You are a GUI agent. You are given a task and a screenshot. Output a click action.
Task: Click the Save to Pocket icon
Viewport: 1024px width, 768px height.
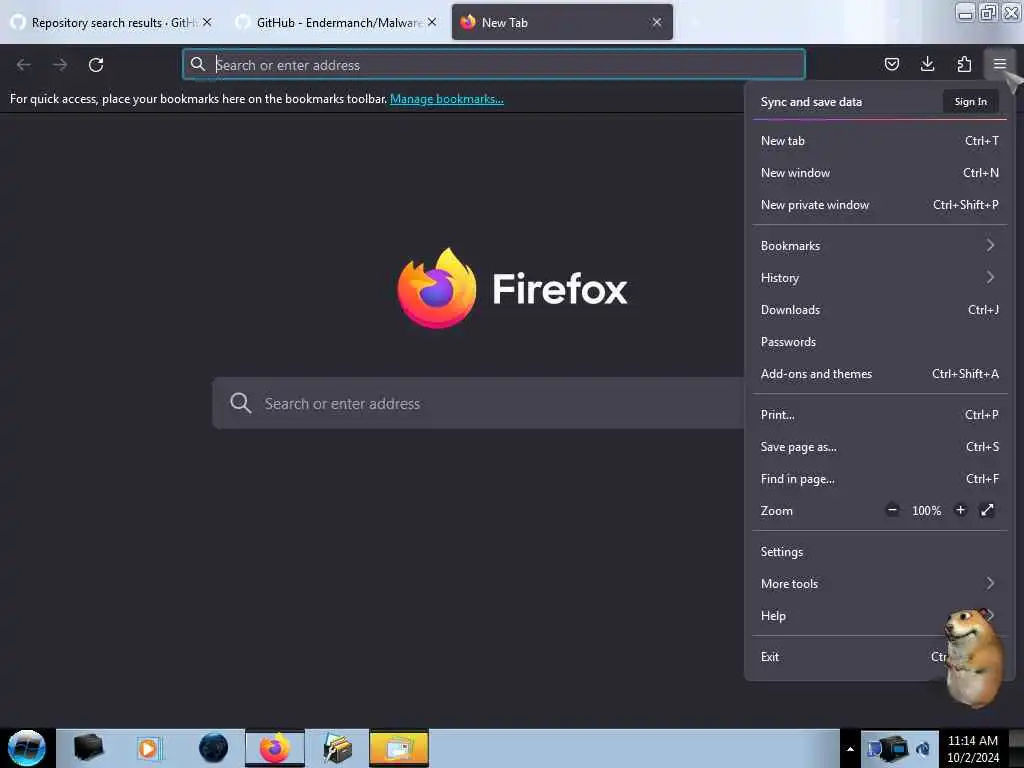coord(891,64)
